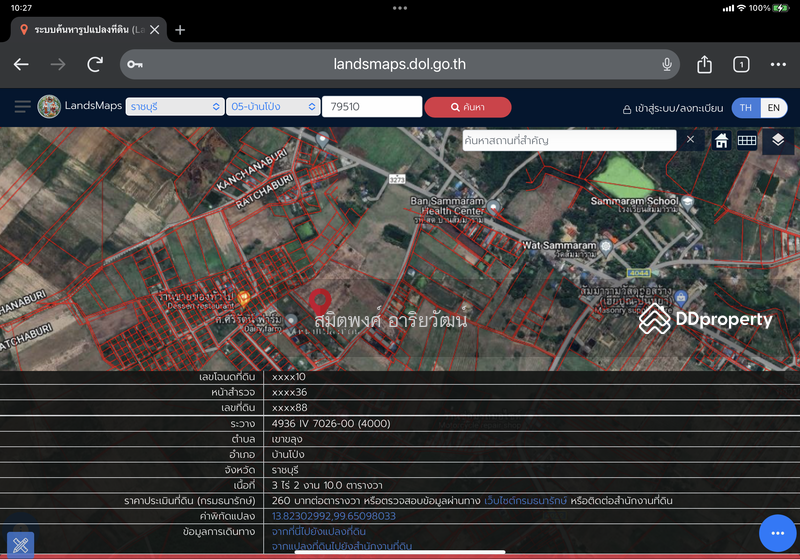Click the จังหวัด value ราชบุรี
Screen dimensions: 800x559
(285, 470)
